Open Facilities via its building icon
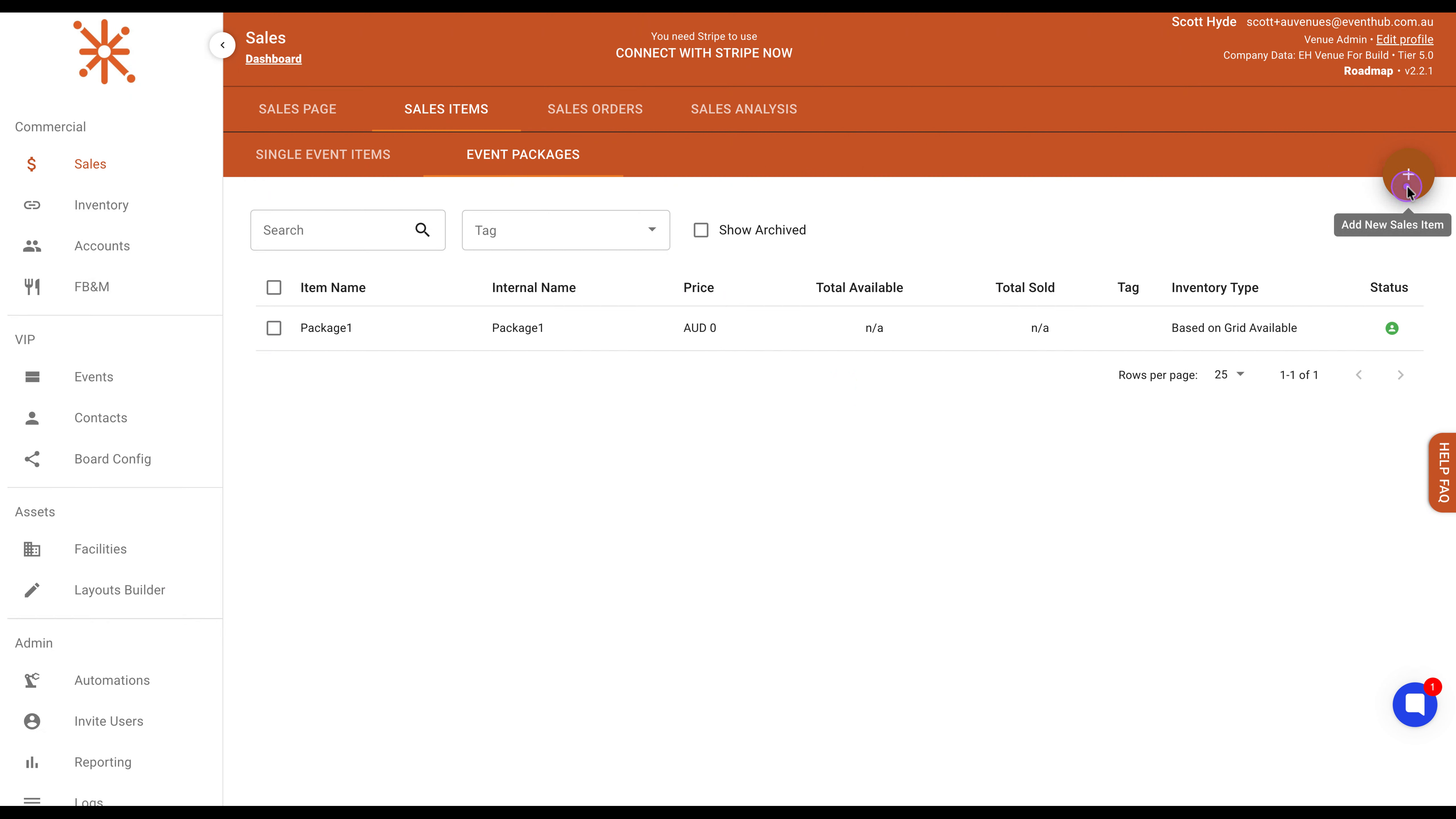 [x=32, y=549]
